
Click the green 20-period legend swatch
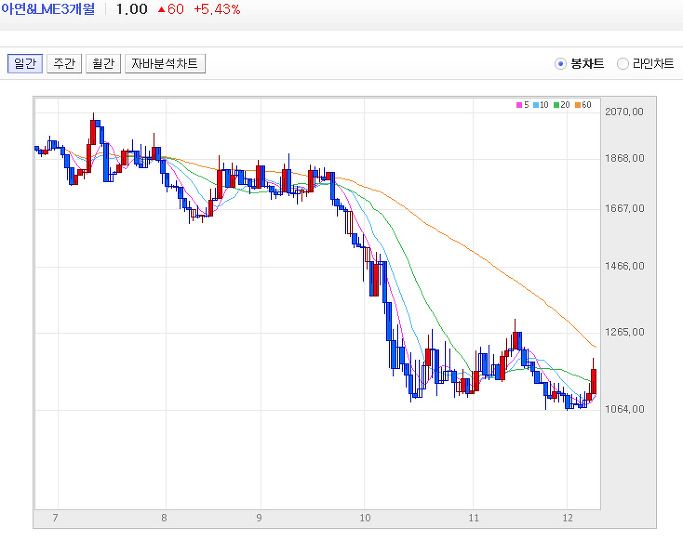coord(556,105)
